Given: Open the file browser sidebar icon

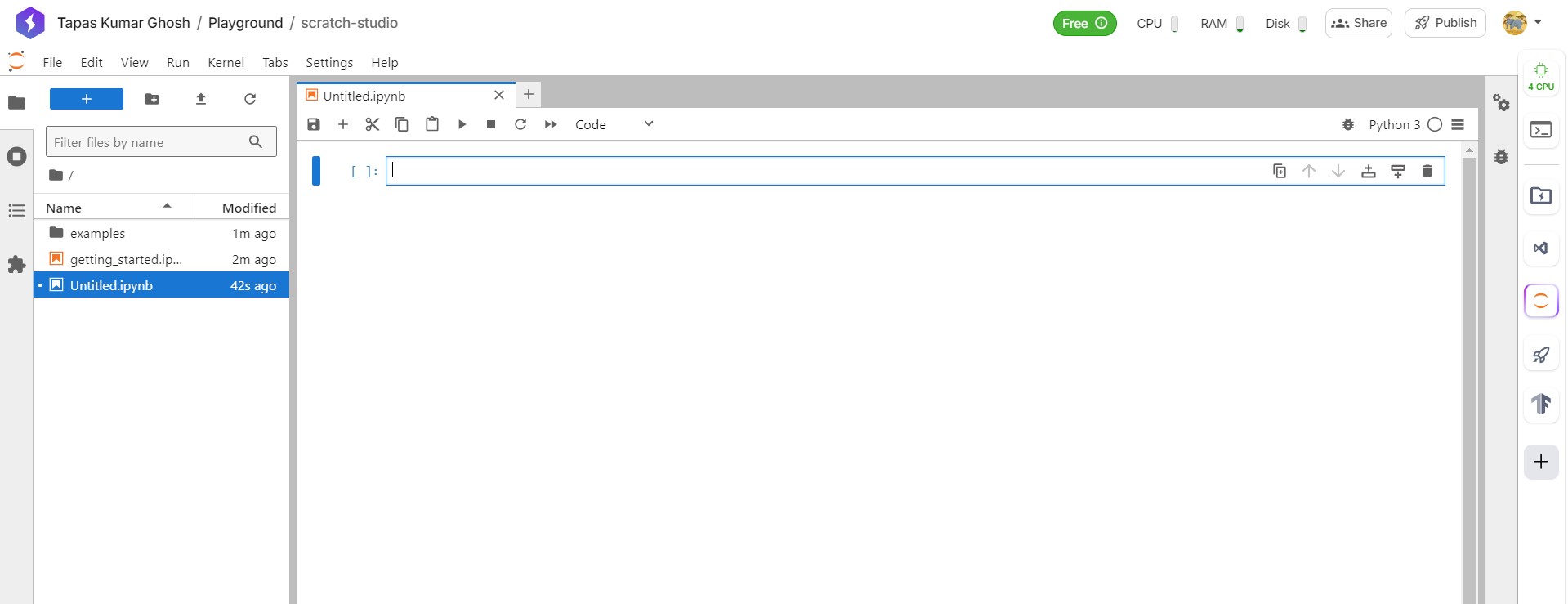Looking at the screenshot, I should [x=16, y=102].
